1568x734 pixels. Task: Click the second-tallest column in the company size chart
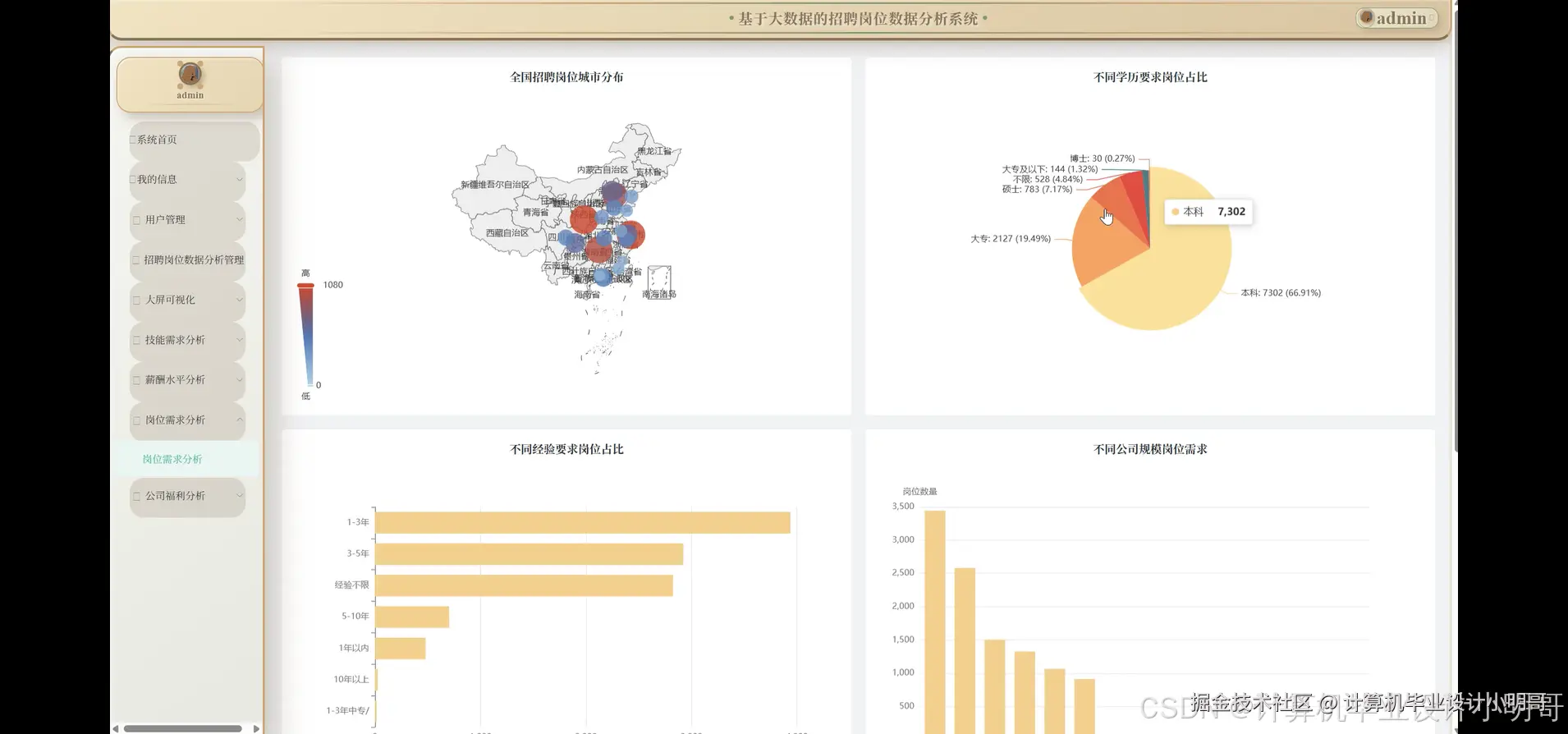[x=965, y=650]
